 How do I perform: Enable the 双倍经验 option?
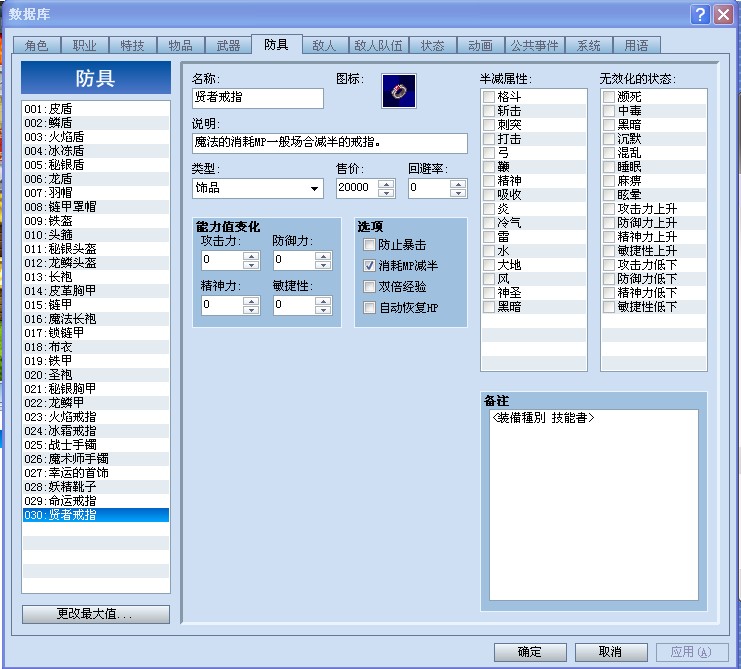pyautogui.click(x=369, y=286)
